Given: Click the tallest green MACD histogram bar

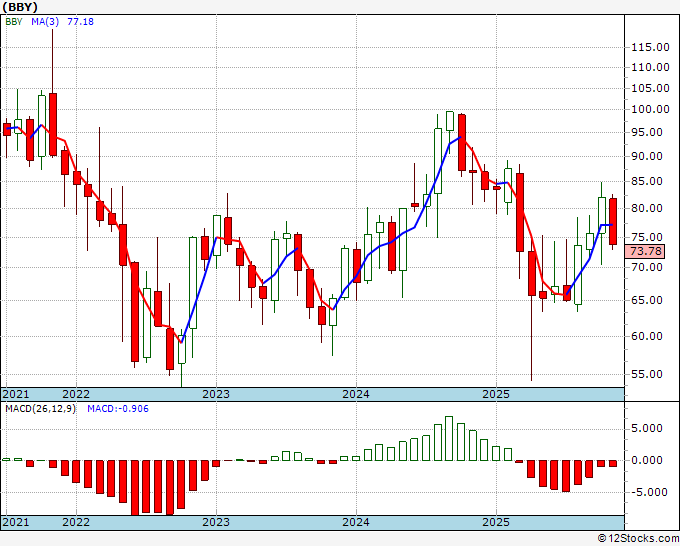Looking at the screenshot, I should (449, 438).
